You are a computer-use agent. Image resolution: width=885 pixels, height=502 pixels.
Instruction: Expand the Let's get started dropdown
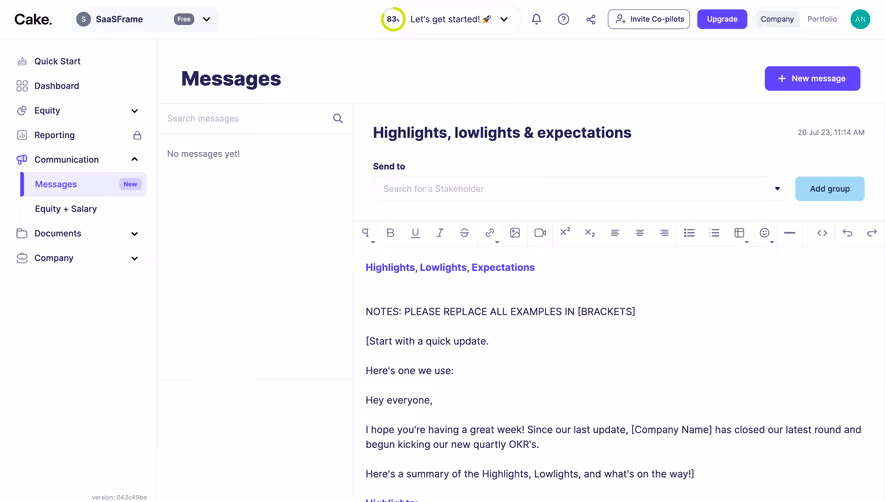coord(504,19)
